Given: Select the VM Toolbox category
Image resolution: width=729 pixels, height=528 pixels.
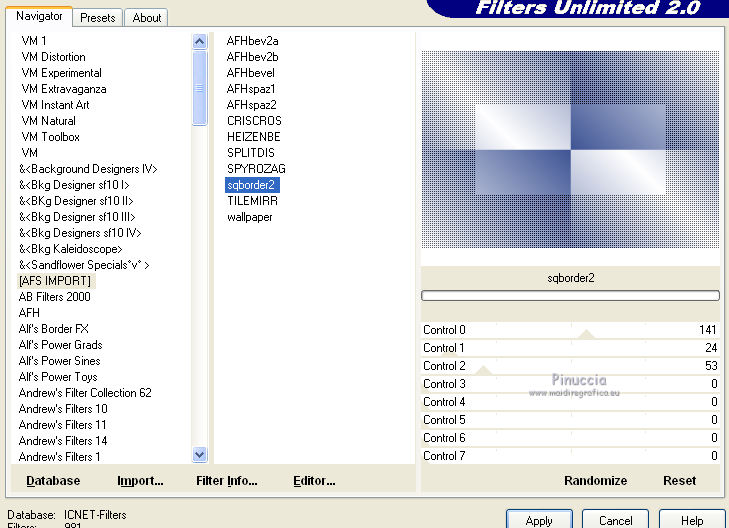Looking at the screenshot, I should pyautogui.click(x=50, y=137).
